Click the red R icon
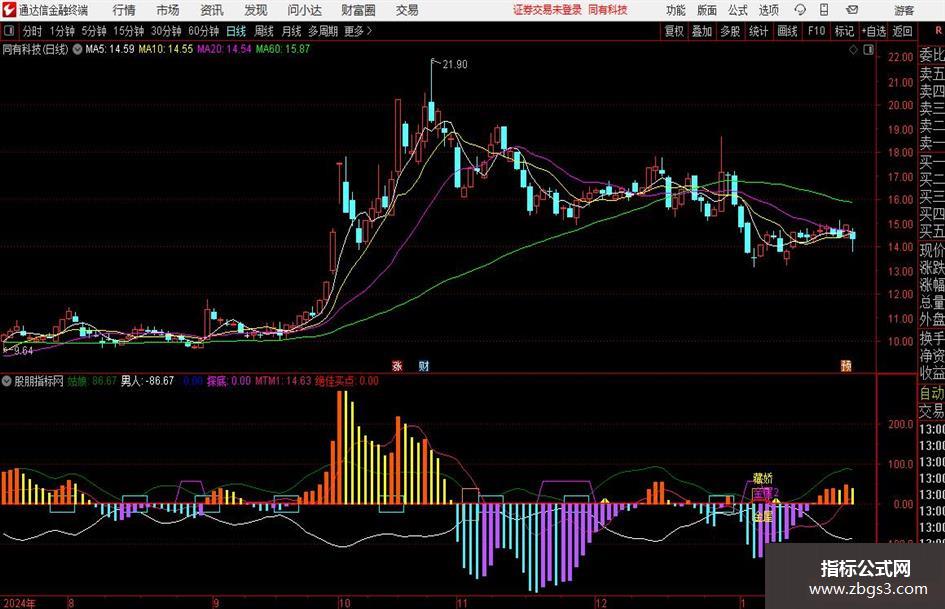The height and width of the screenshot is (609, 945). (x=938, y=30)
